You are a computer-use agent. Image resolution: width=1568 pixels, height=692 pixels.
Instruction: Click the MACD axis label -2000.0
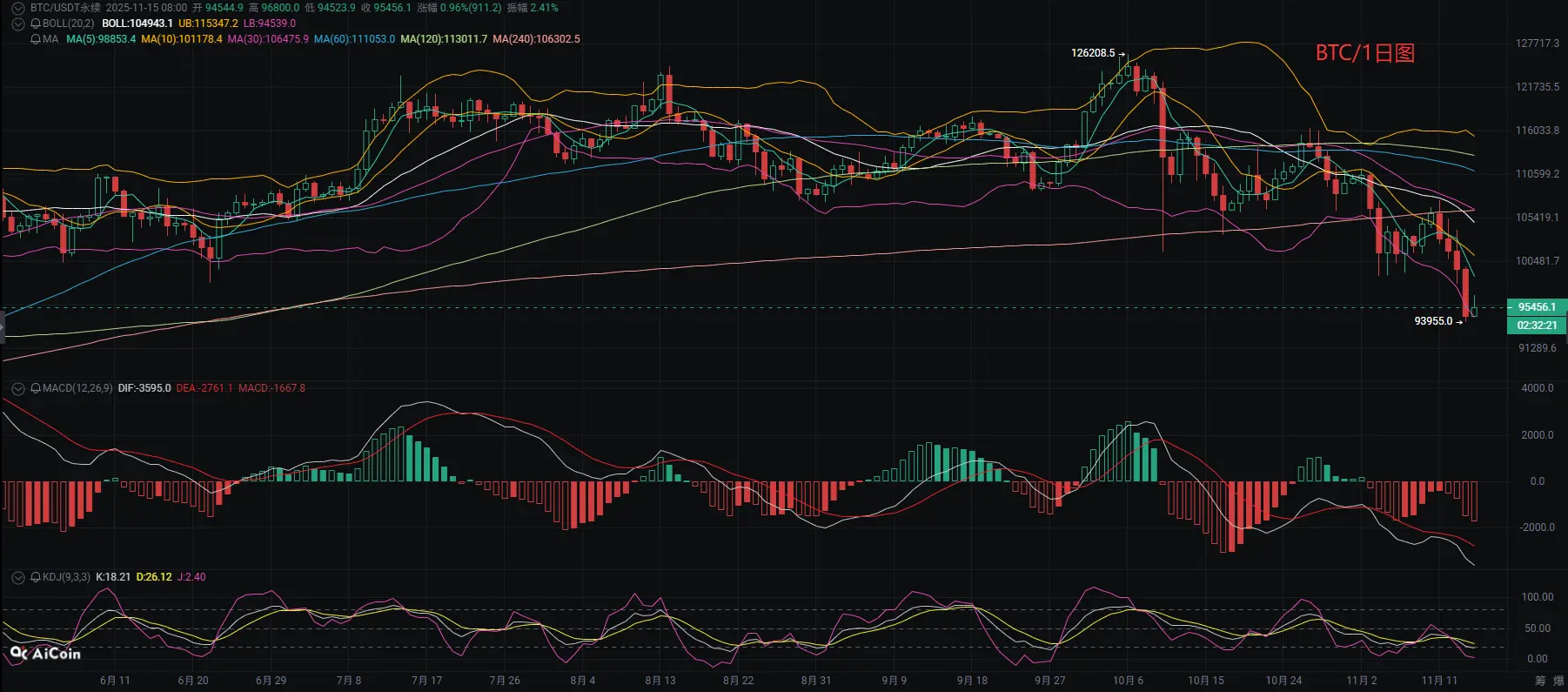tap(1537, 527)
